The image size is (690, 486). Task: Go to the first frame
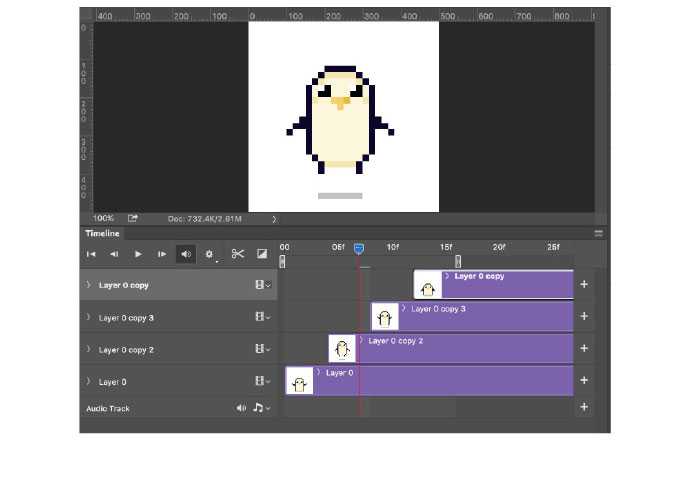click(x=91, y=254)
